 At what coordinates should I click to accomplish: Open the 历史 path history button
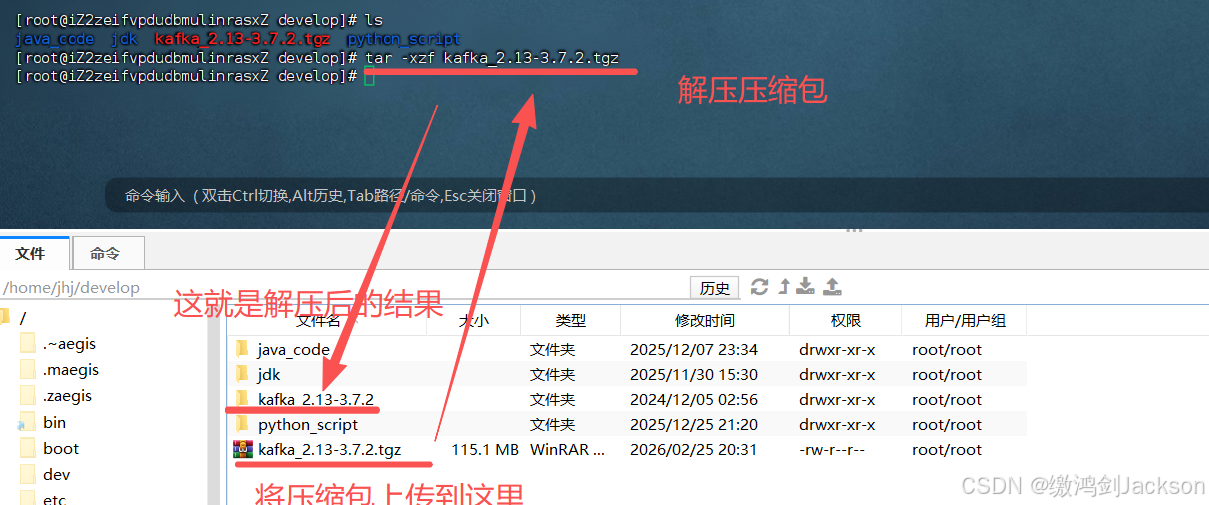coord(715,288)
